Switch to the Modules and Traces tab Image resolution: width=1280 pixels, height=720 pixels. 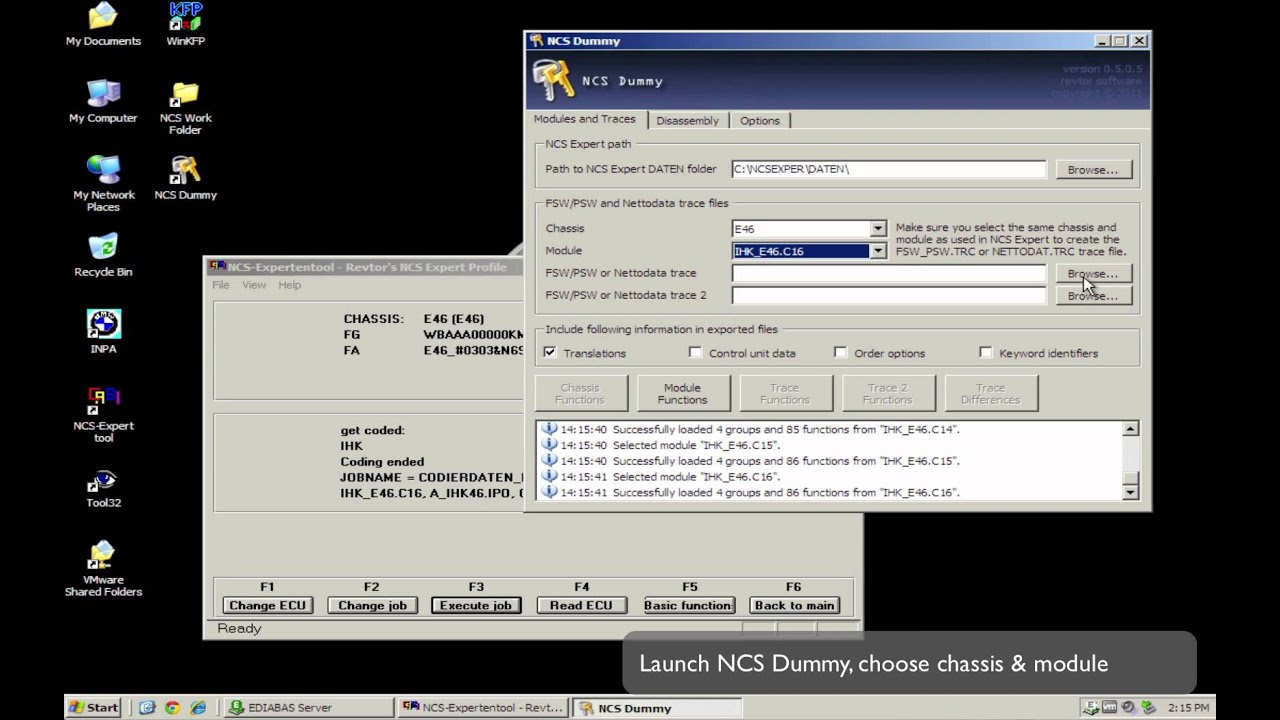click(585, 119)
